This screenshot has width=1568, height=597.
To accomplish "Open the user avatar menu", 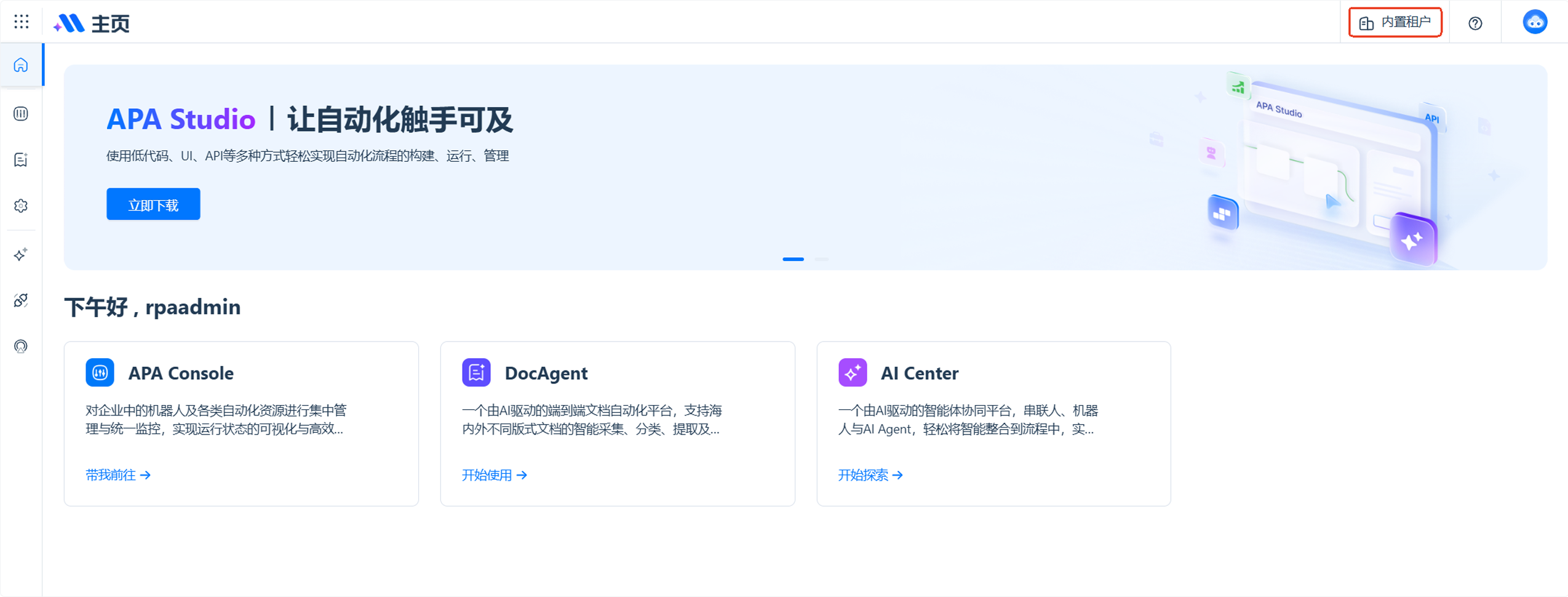I will point(1534,22).
